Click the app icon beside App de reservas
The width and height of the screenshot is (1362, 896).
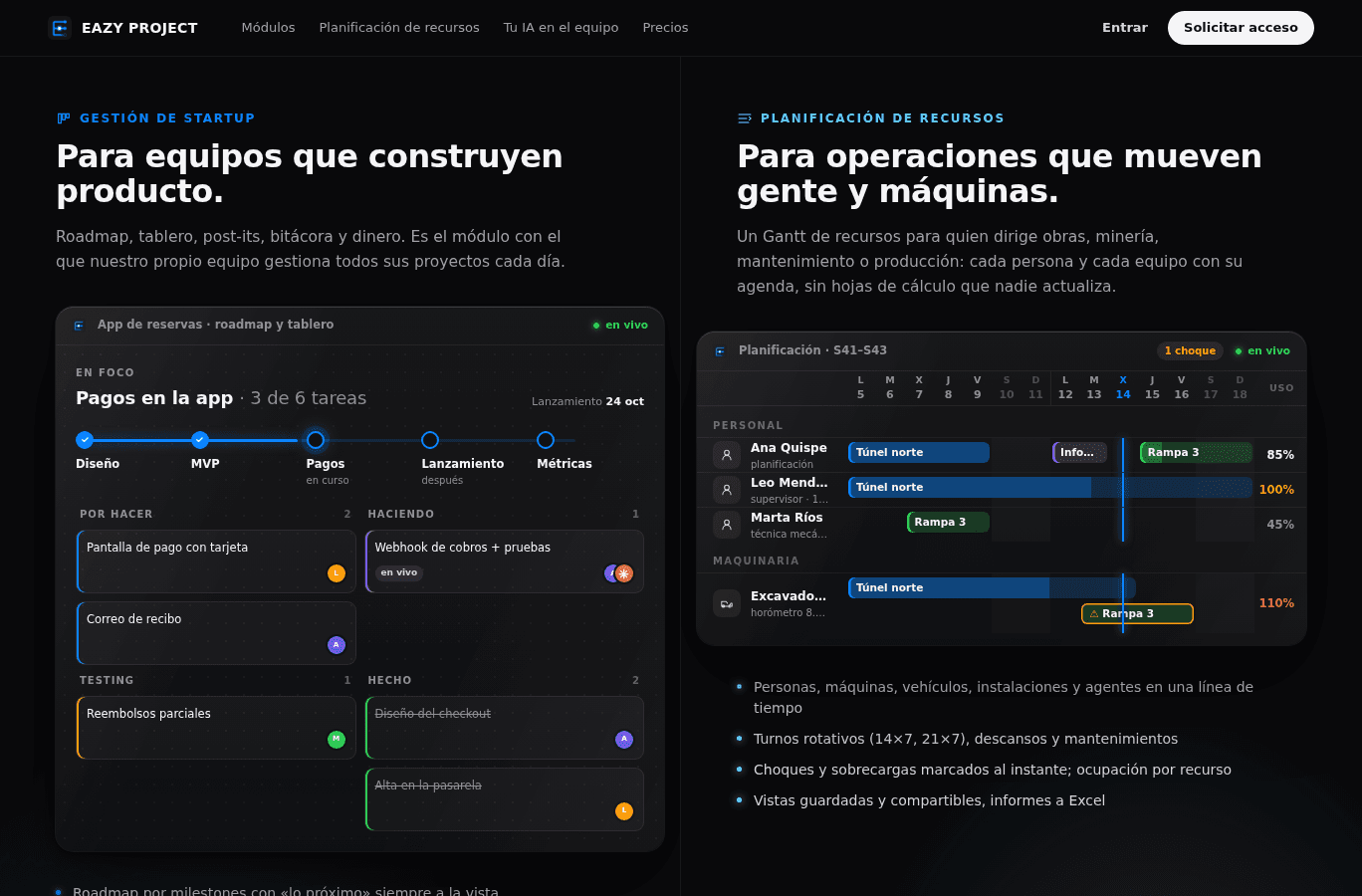point(80,326)
